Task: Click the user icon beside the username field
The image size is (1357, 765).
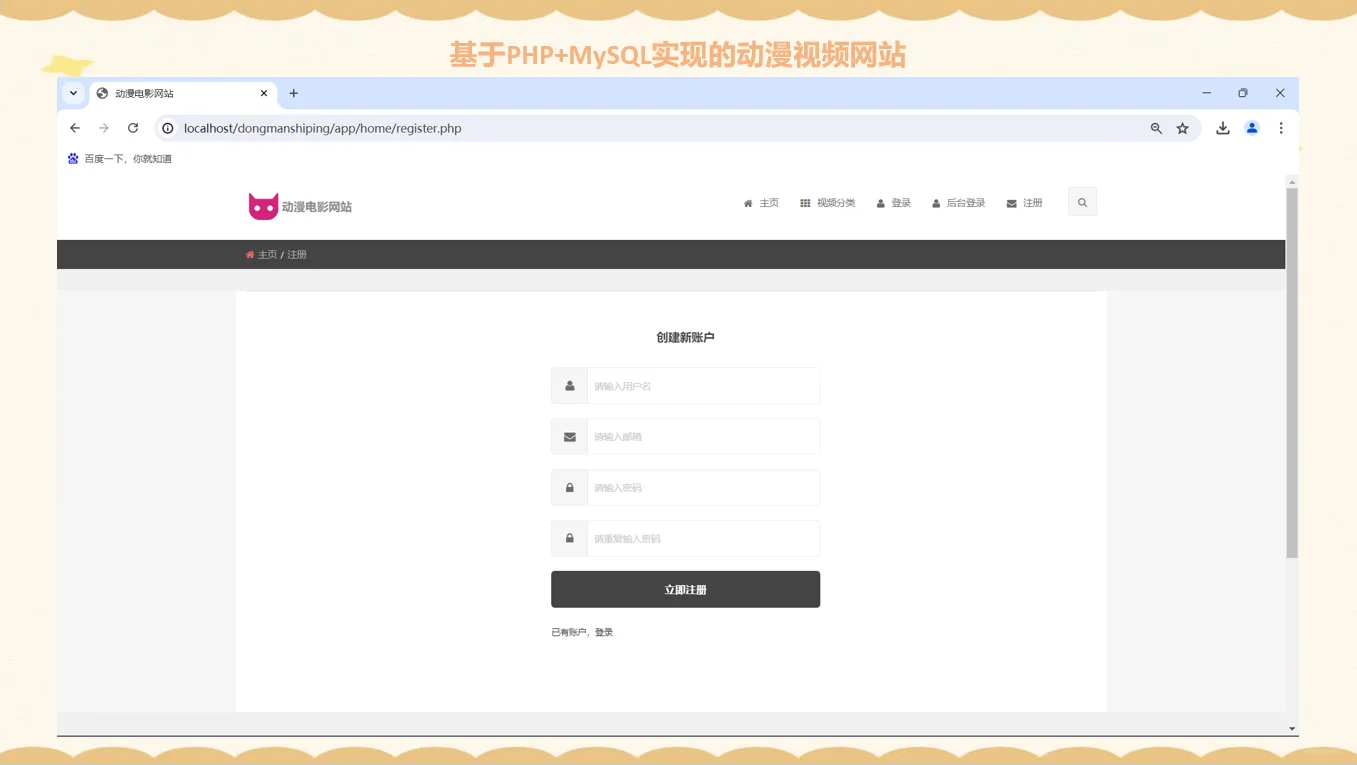Action: tap(569, 385)
